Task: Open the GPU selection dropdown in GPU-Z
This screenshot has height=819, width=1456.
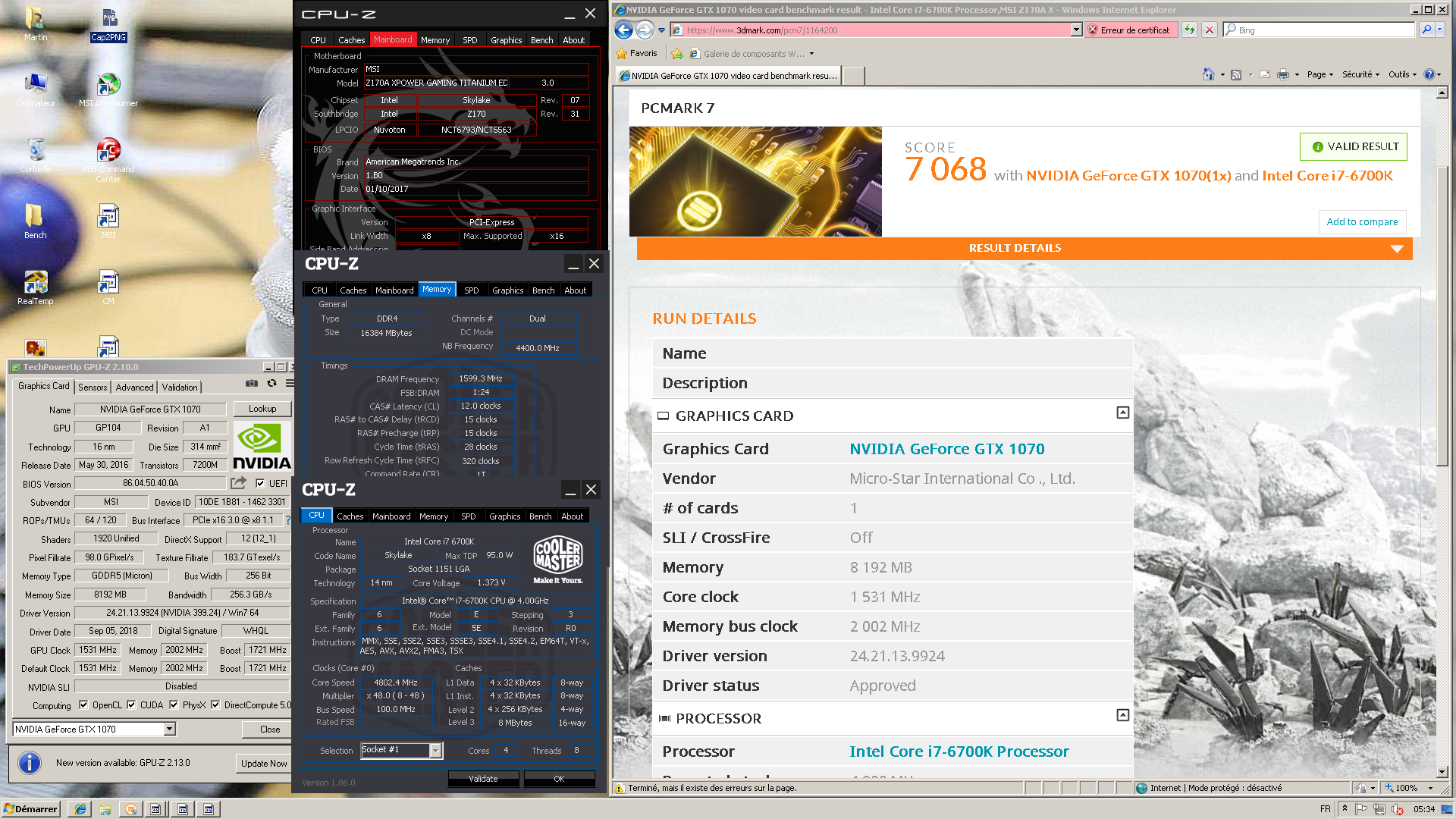Action: (170, 729)
